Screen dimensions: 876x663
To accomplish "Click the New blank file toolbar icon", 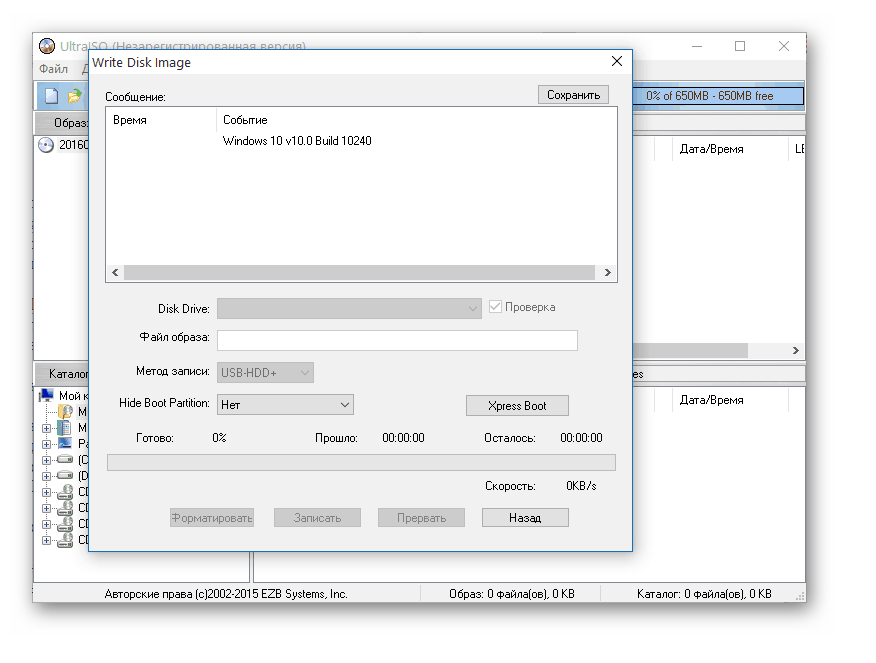I will point(51,96).
